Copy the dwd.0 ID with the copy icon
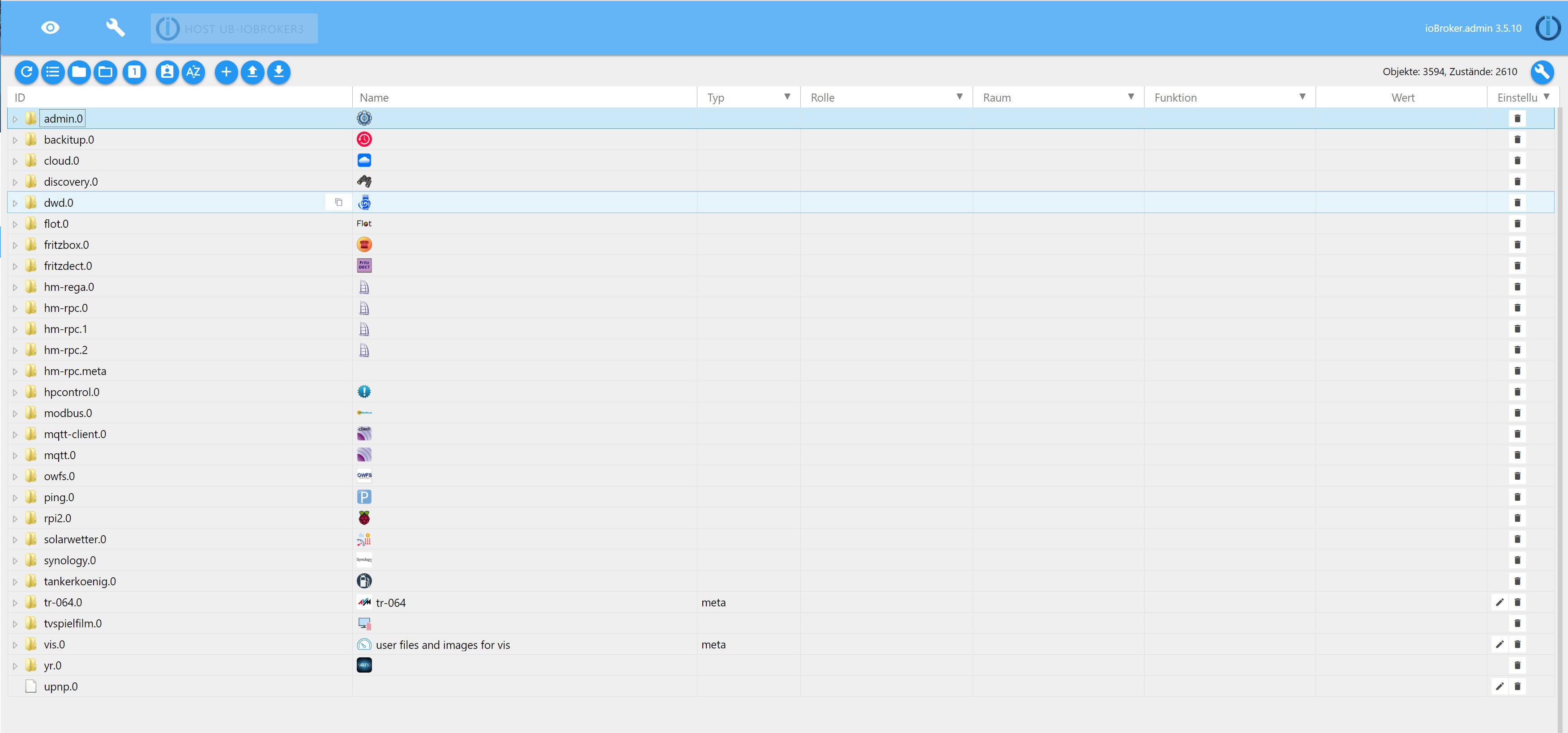Image resolution: width=1568 pixels, height=733 pixels. pos(339,203)
